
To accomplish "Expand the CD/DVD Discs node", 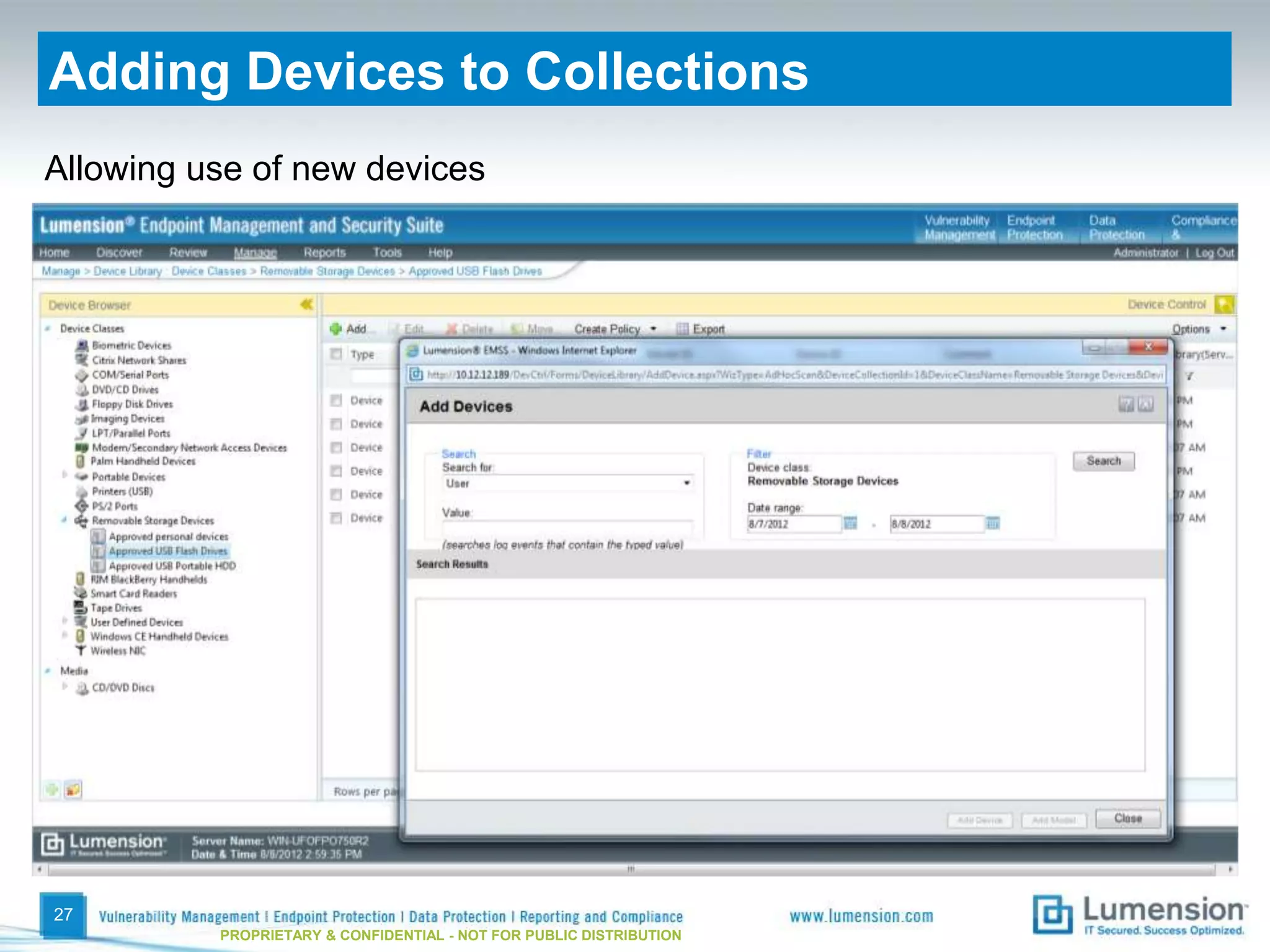I will tap(64, 686).
